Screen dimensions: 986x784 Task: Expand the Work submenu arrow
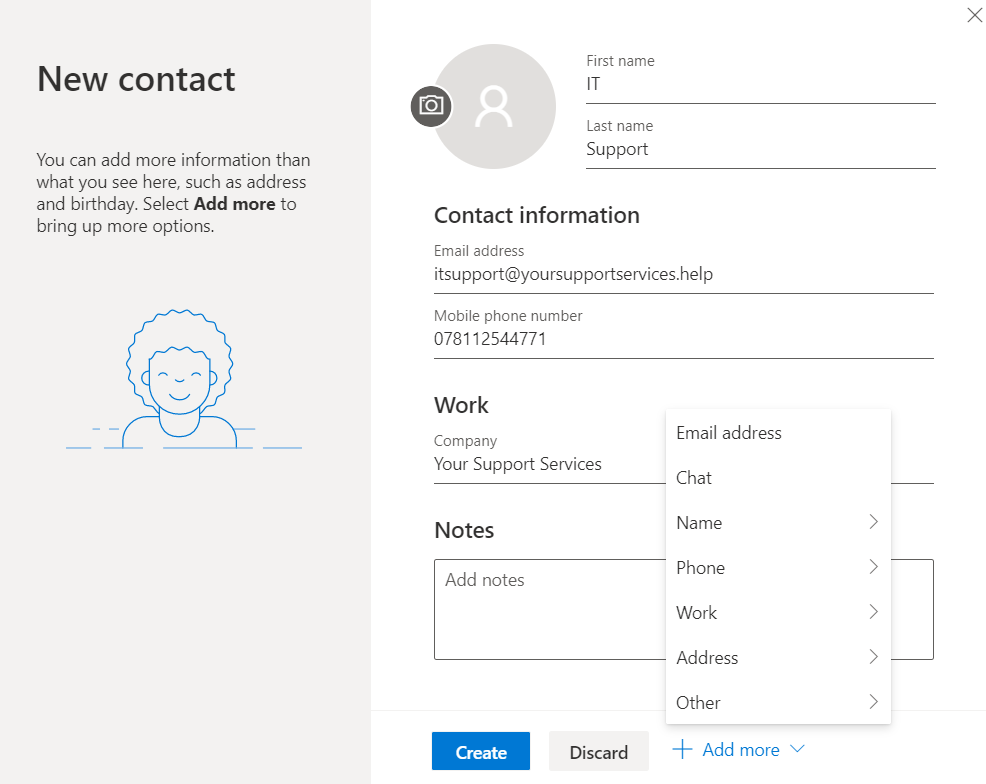[873, 612]
